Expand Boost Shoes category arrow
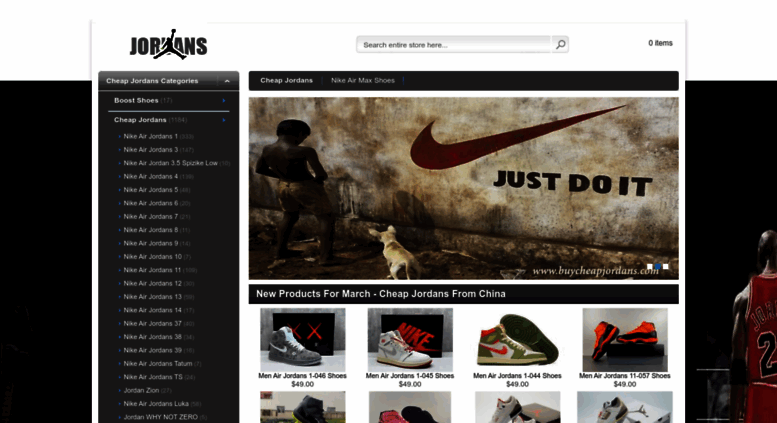The height and width of the screenshot is (423, 777). point(224,101)
